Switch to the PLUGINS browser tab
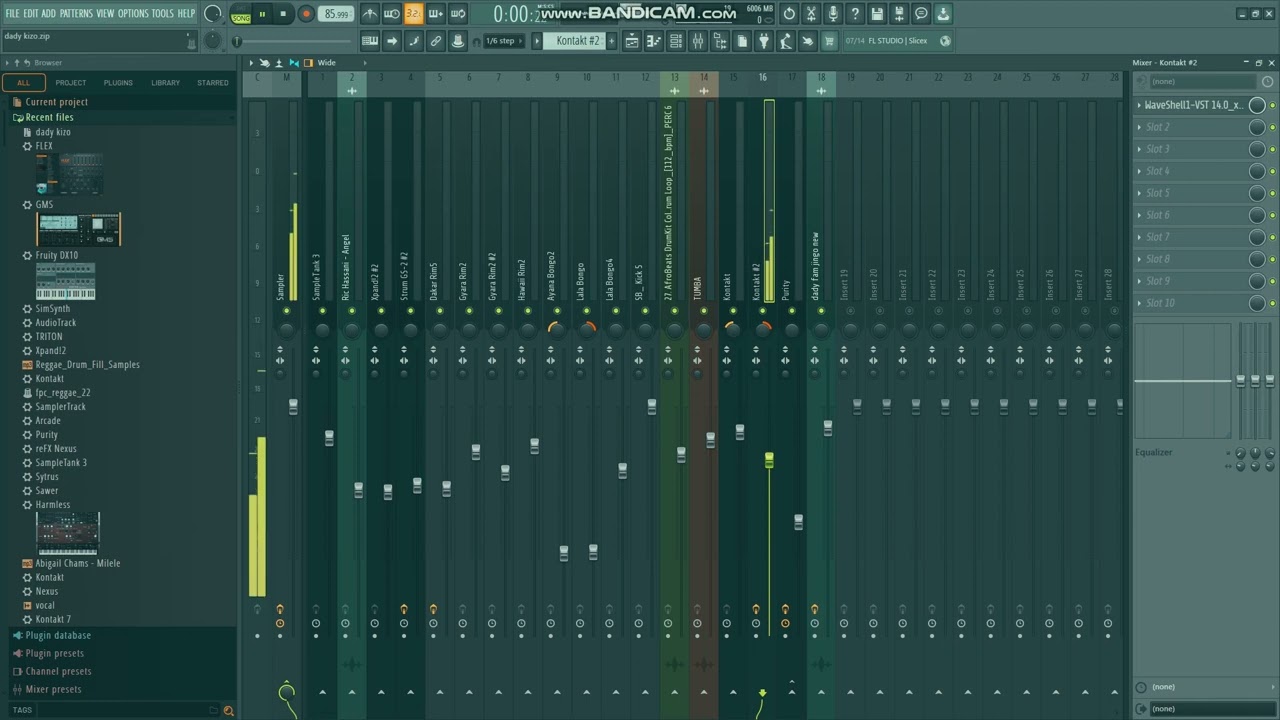 (x=118, y=82)
